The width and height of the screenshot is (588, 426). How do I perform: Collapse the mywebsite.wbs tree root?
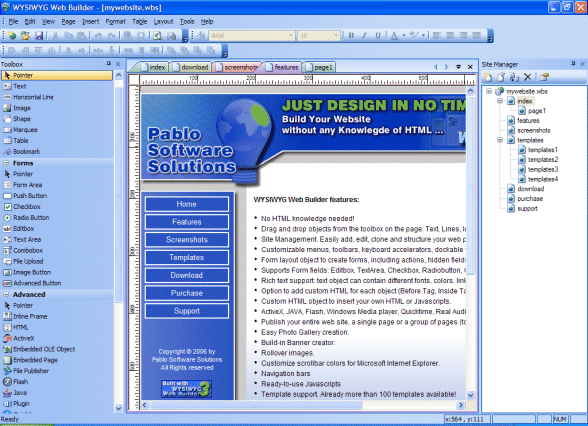point(489,91)
